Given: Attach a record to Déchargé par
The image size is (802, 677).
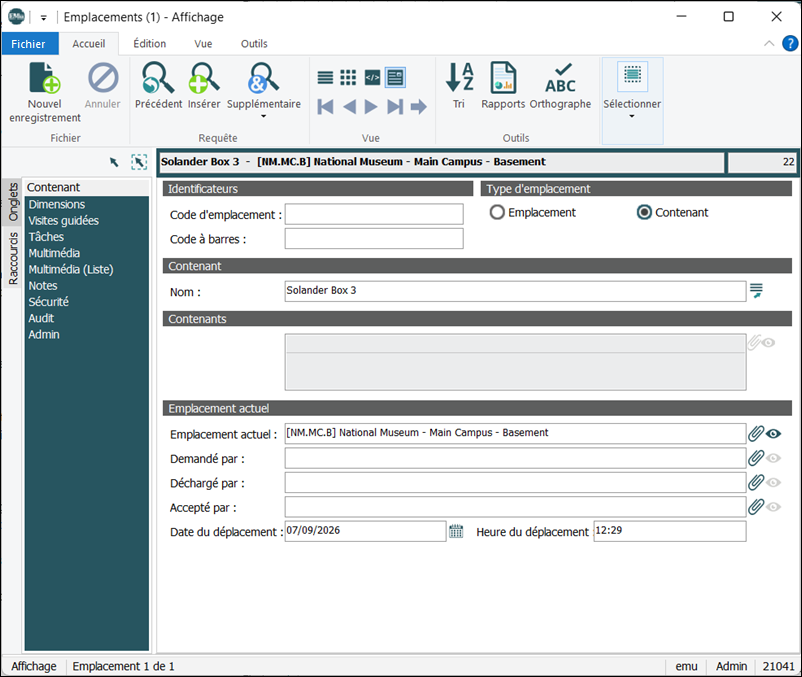Looking at the screenshot, I should click(756, 483).
